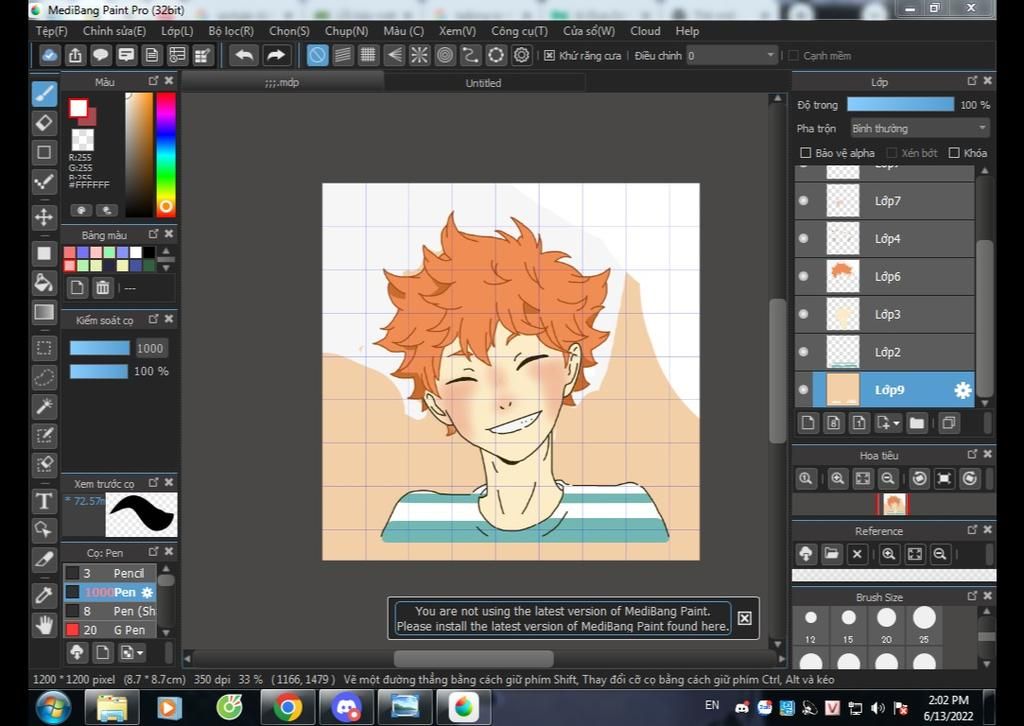Hide the Lớp3 layer

coord(804,314)
